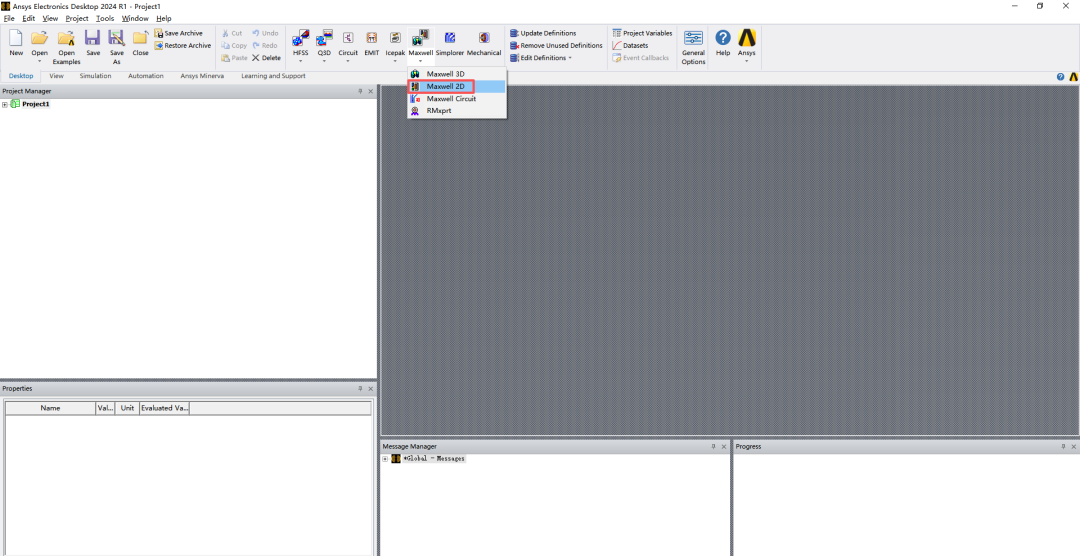
Task: Open the File menu
Action: (9, 19)
